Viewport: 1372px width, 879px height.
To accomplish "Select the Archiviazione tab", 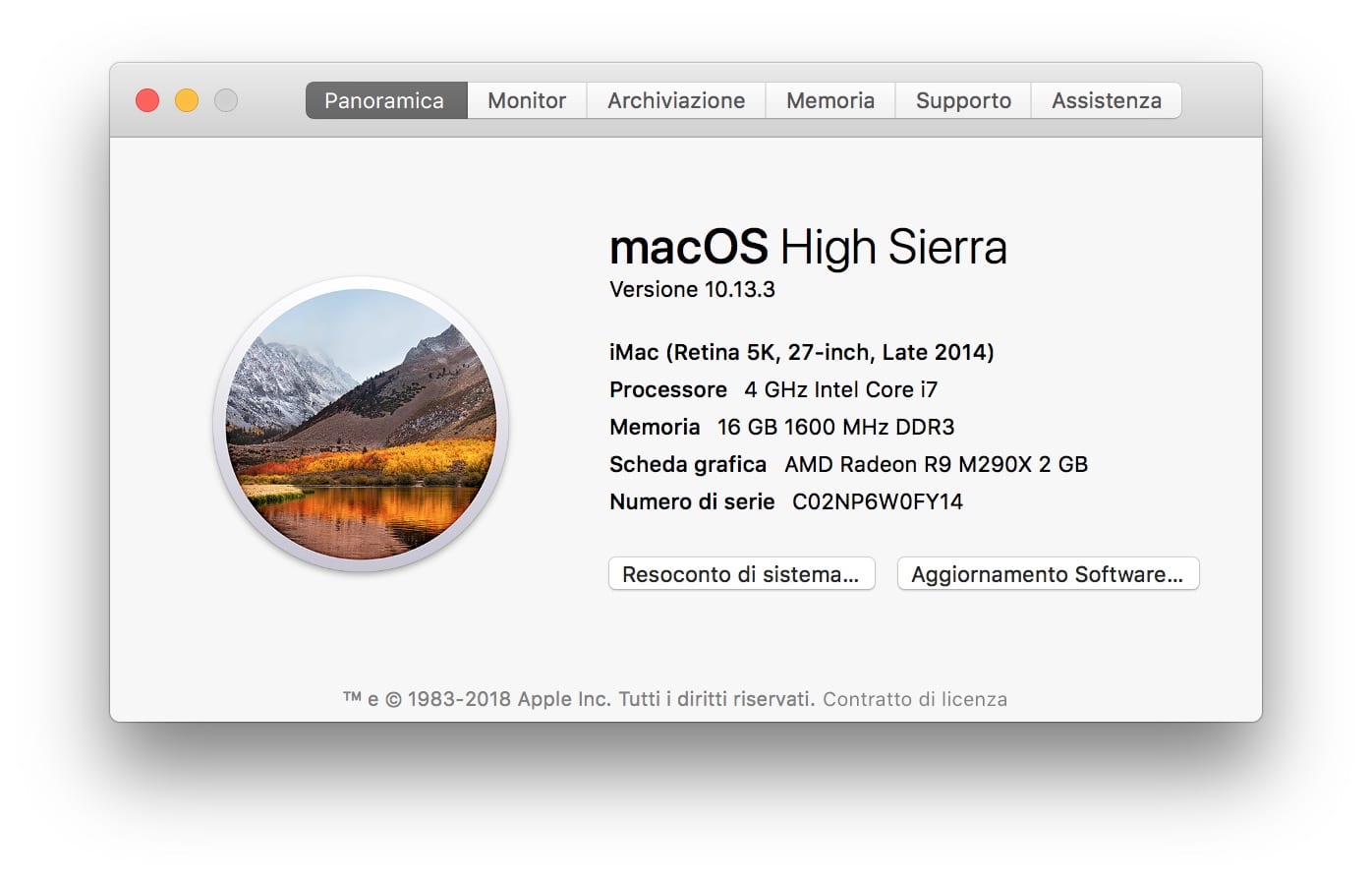I will pos(676,100).
